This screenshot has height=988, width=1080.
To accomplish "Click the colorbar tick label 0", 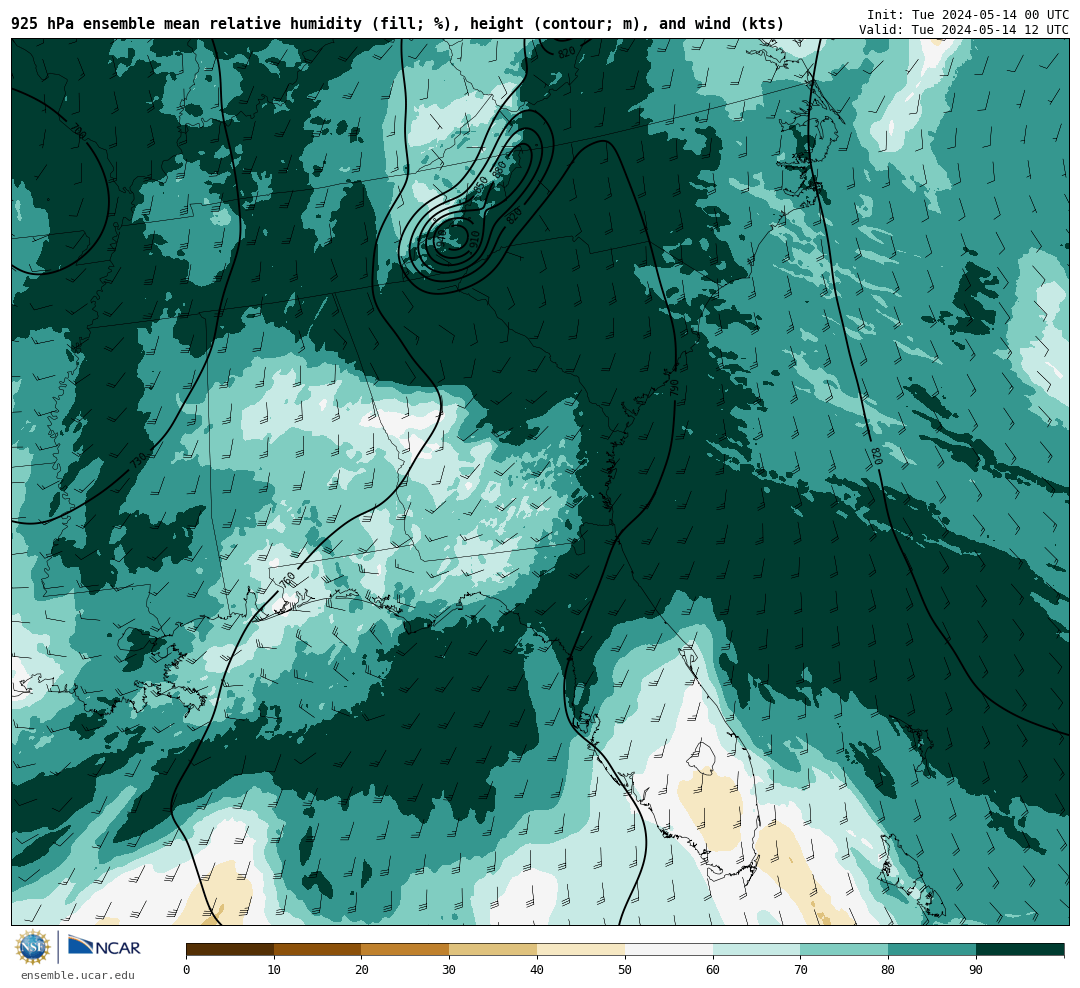I will [187, 970].
